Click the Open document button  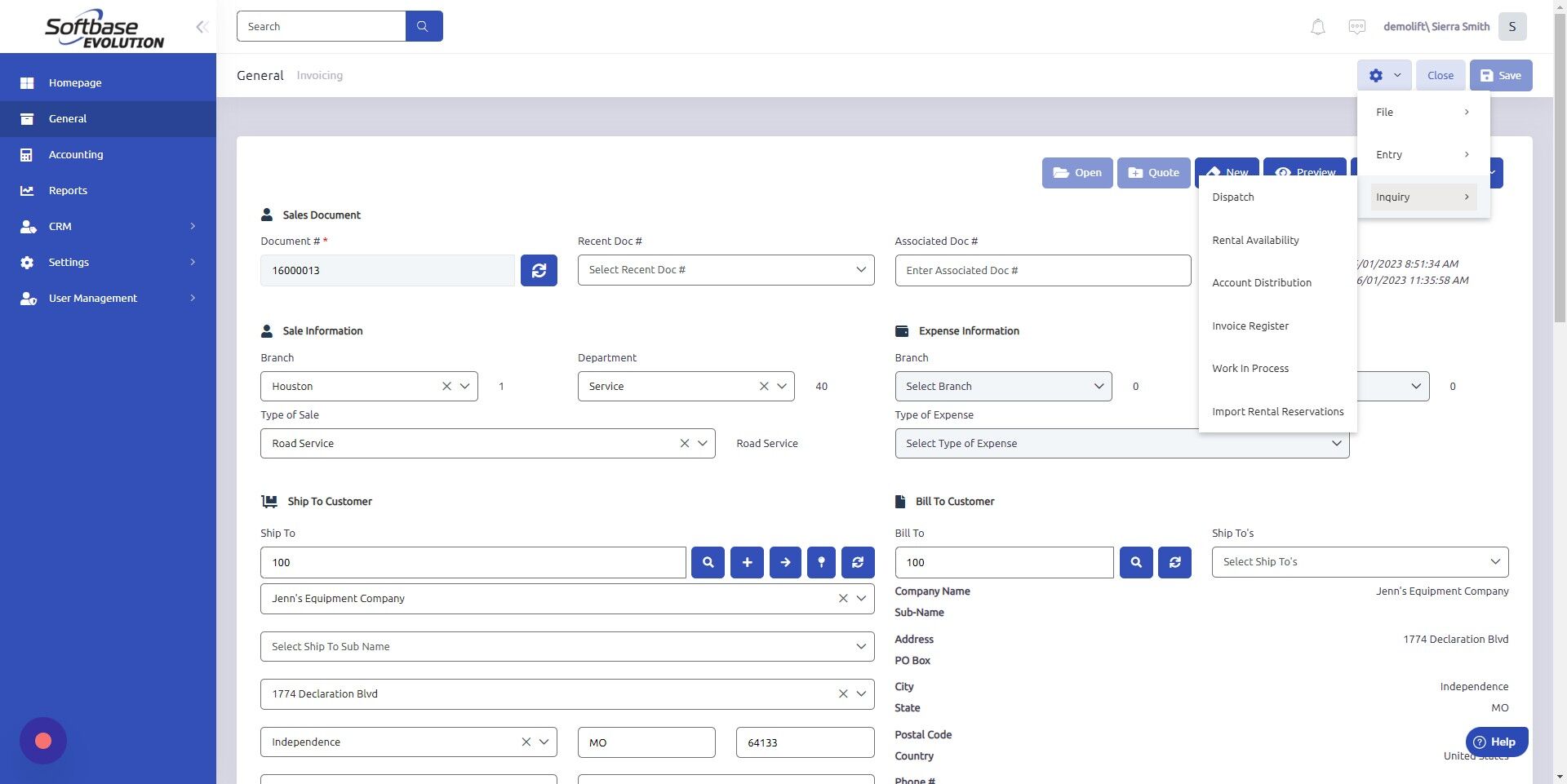tap(1077, 172)
